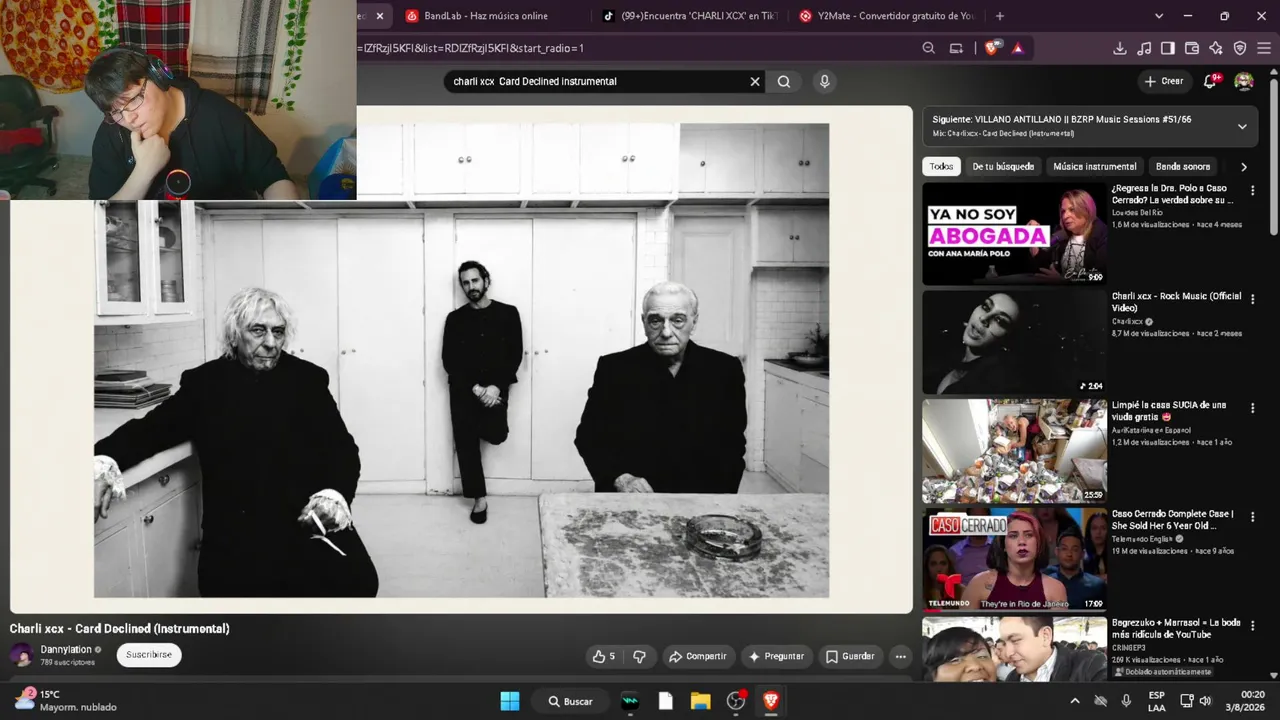
Task: Open the ESP LAA language indicator
Action: click(1156, 701)
